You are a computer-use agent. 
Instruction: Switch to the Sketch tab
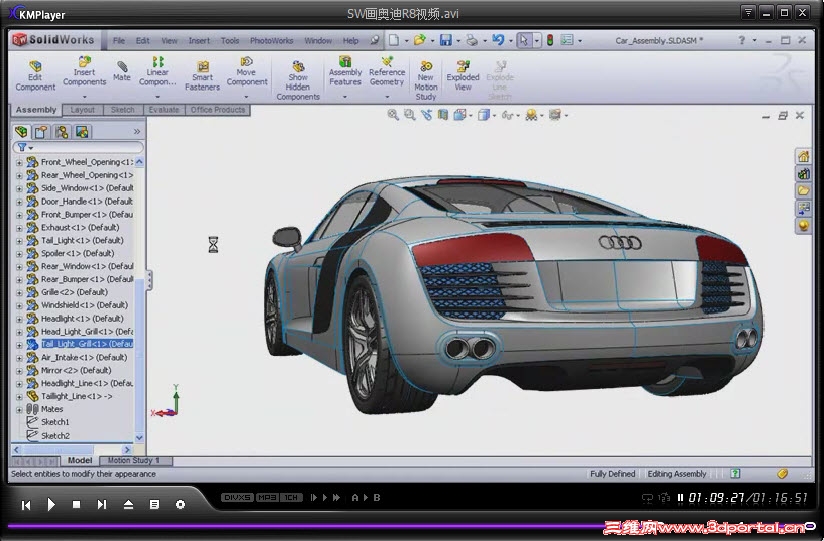(122, 110)
